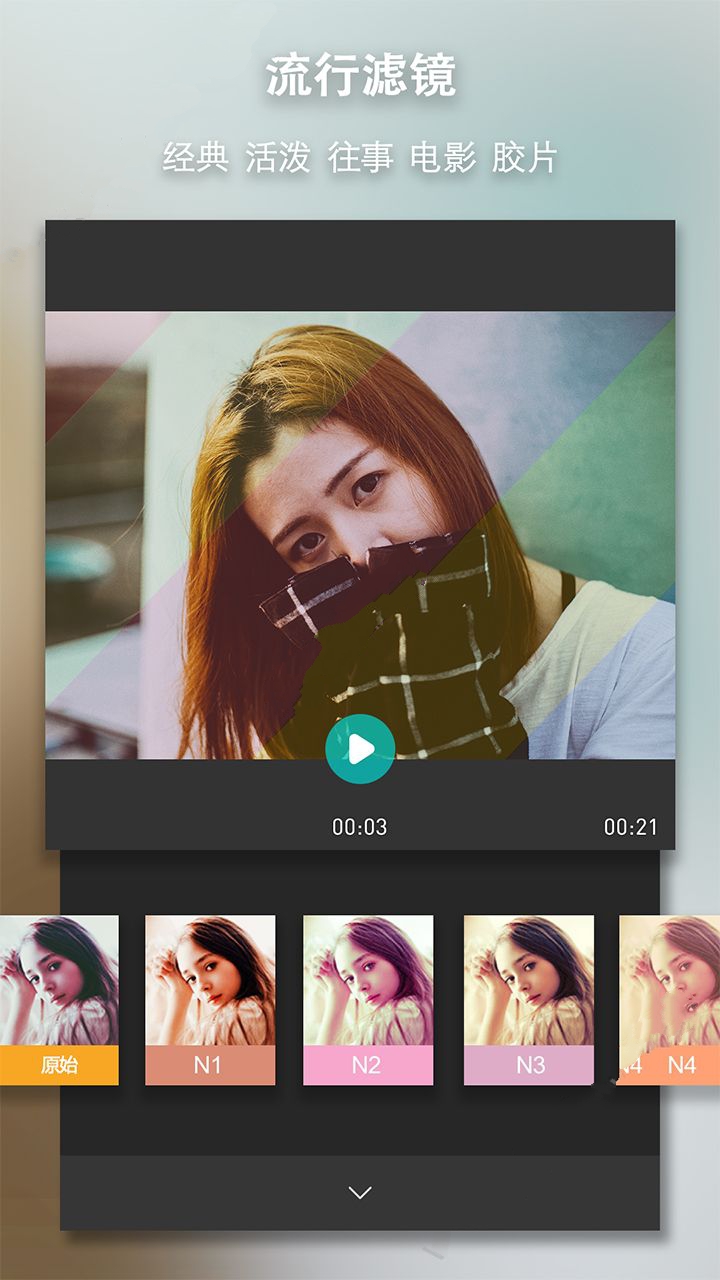Collapse the filter panel with the down chevron
The width and height of the screenshot is (720, 1280).
click(360, 1192)
